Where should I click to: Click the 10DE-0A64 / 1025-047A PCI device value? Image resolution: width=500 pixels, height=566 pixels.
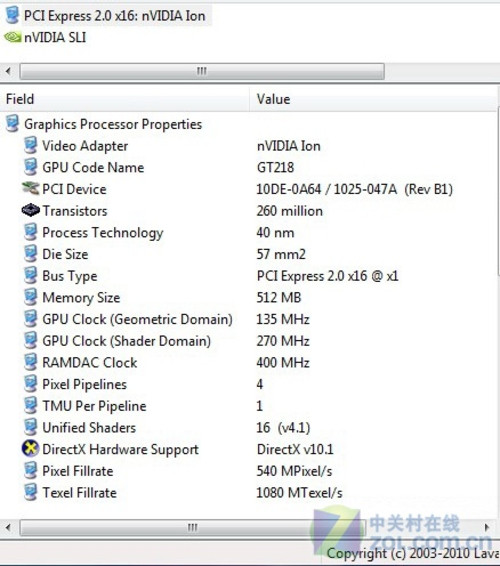[355, 189]
